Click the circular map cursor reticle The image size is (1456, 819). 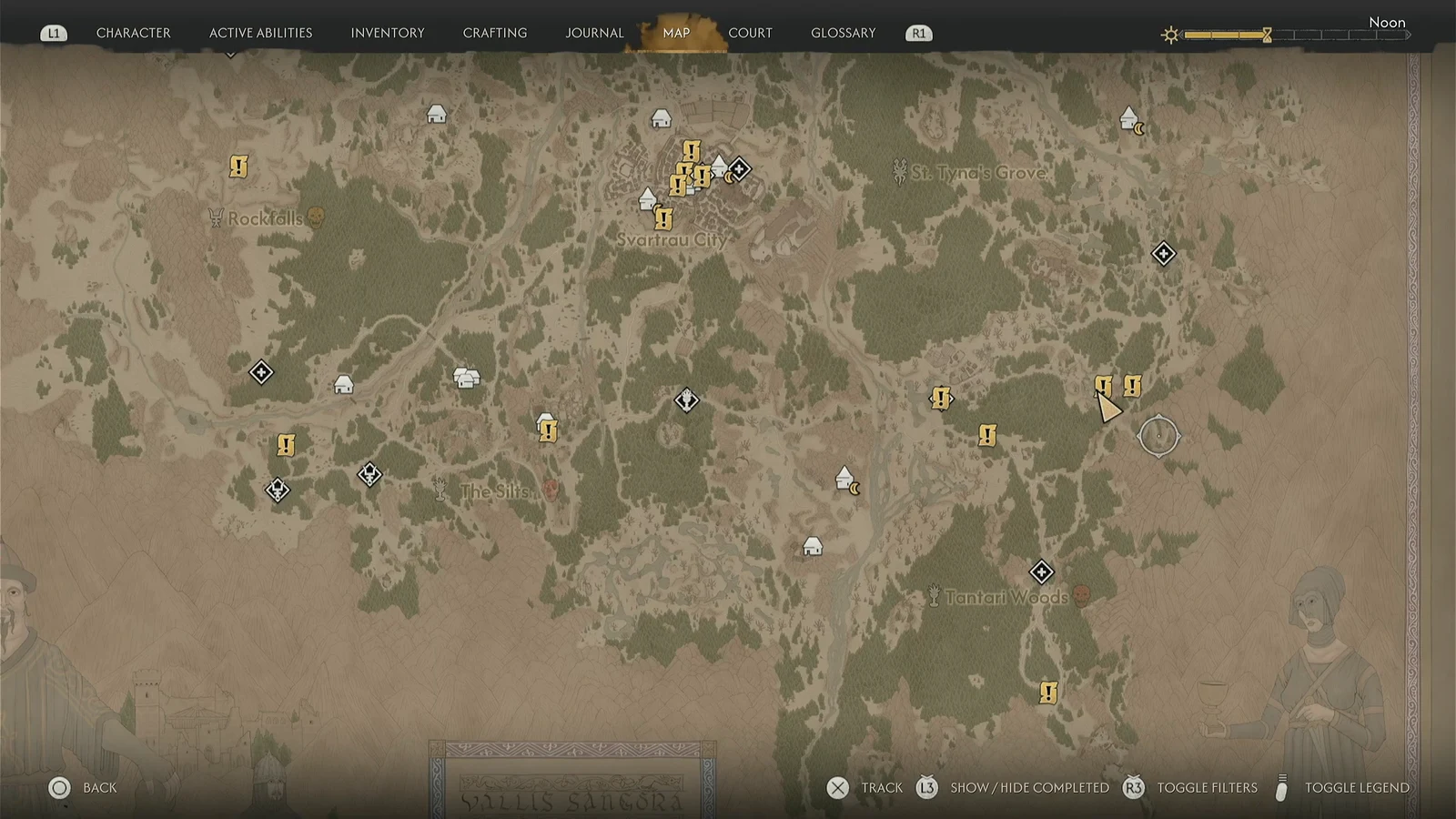click(1158, 436)
